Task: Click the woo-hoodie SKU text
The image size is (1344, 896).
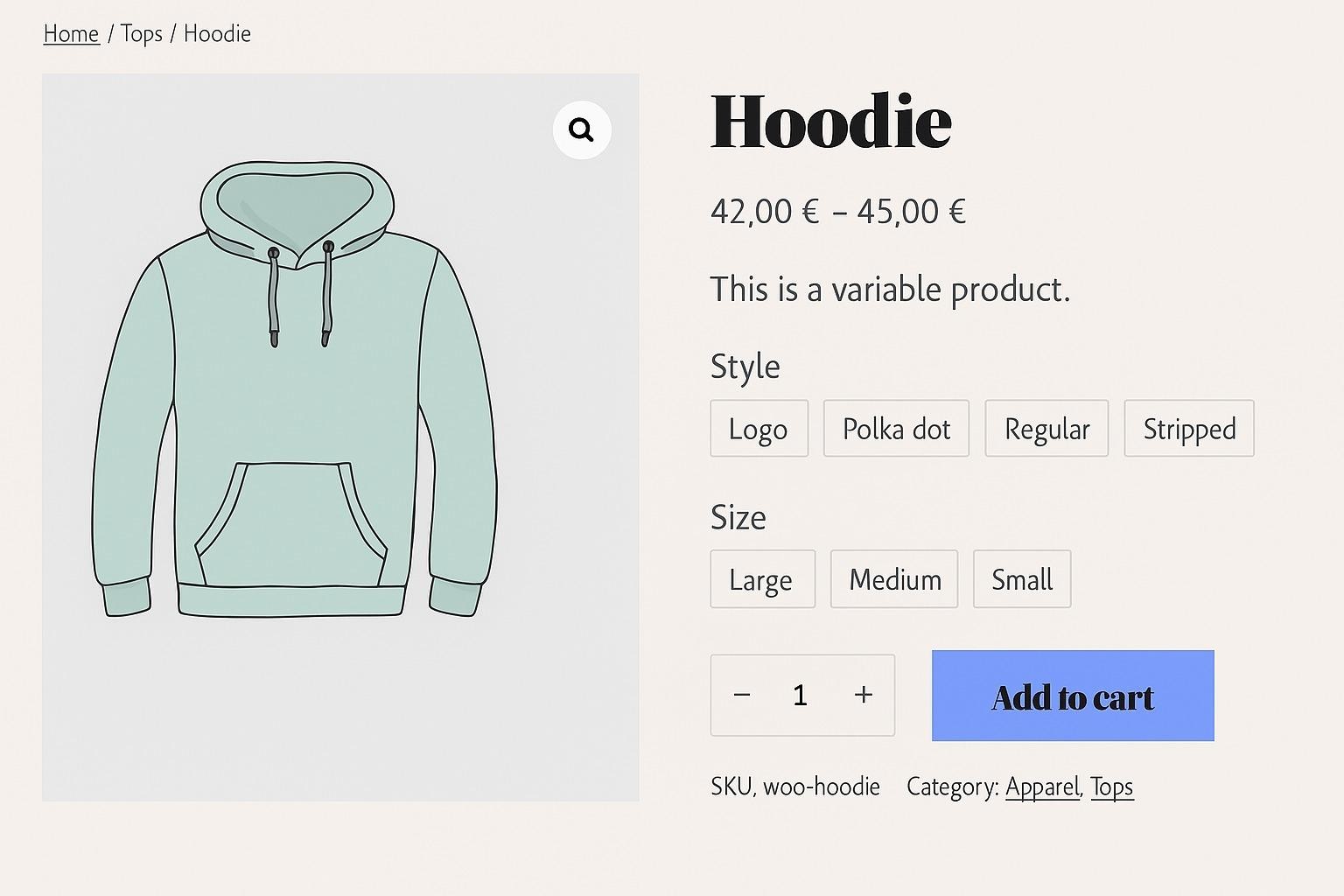Action: click(821, 786)
